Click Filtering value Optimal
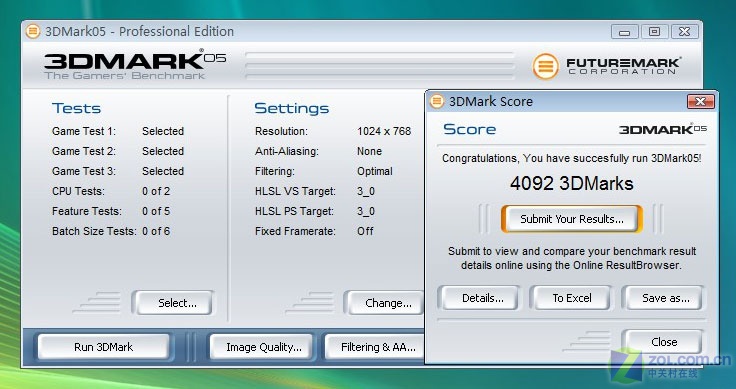 [375, 171]
